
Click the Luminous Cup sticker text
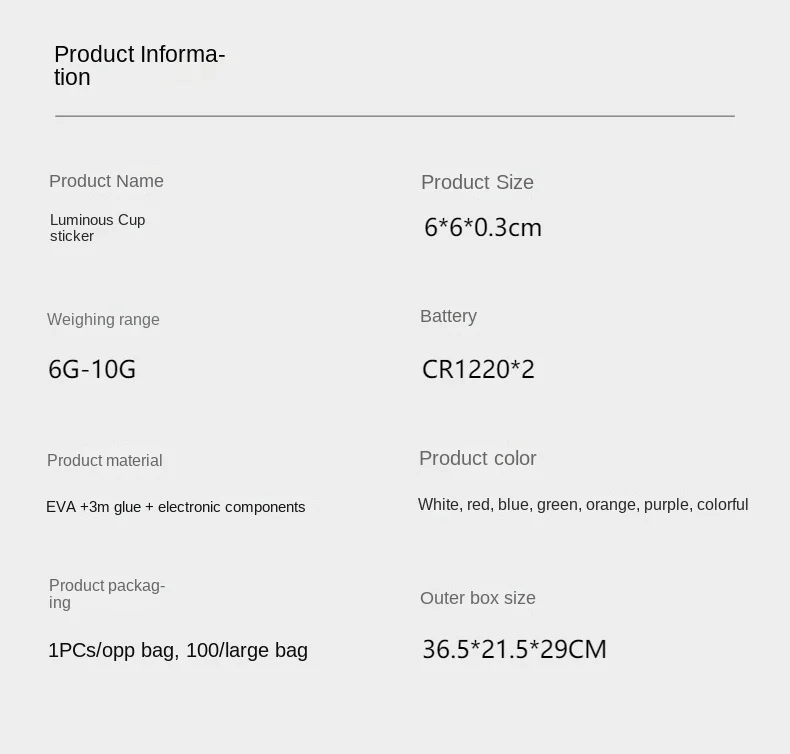coord(97,228)
